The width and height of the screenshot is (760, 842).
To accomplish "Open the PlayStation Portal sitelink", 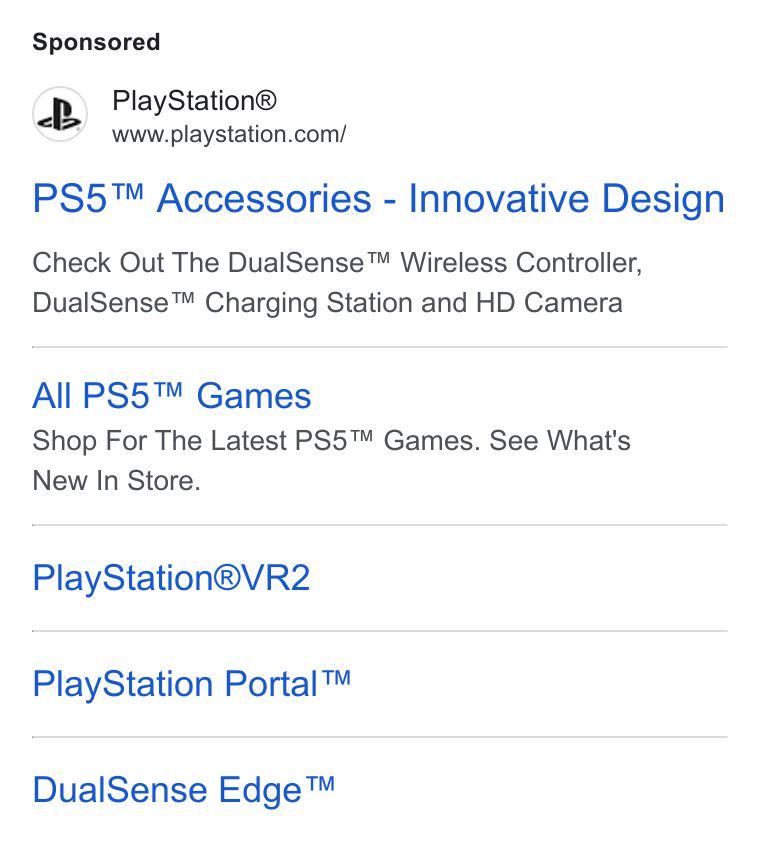I will point(192,684).
